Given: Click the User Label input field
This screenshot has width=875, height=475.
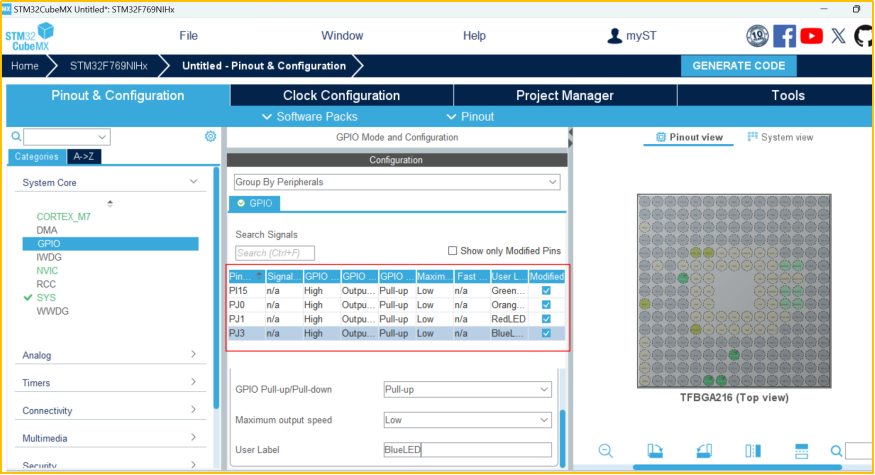Looking at the screenshot, I should tap(467, 450).
